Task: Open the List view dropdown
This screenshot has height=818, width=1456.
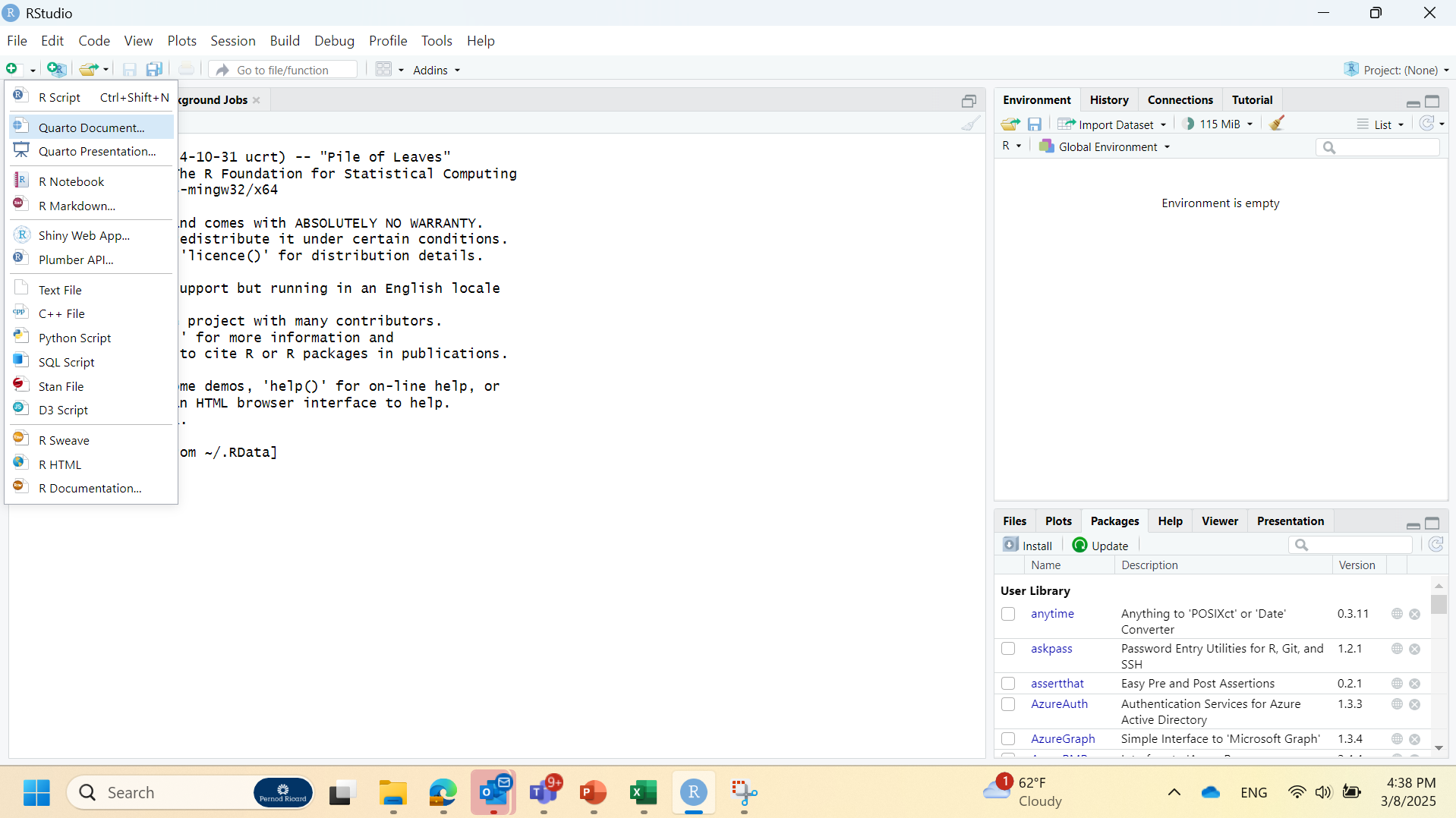Action: (1381, 124)
